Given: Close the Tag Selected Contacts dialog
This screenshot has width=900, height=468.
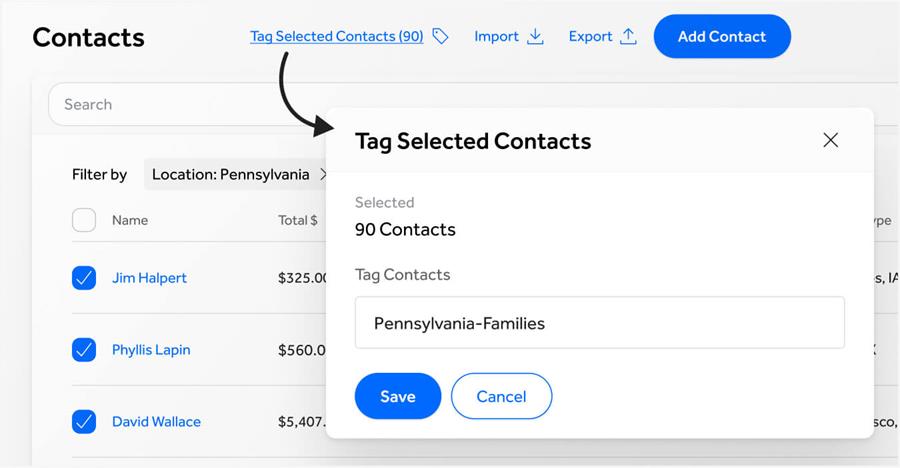Looking at the screenshot, I should [x=831, y=140].
